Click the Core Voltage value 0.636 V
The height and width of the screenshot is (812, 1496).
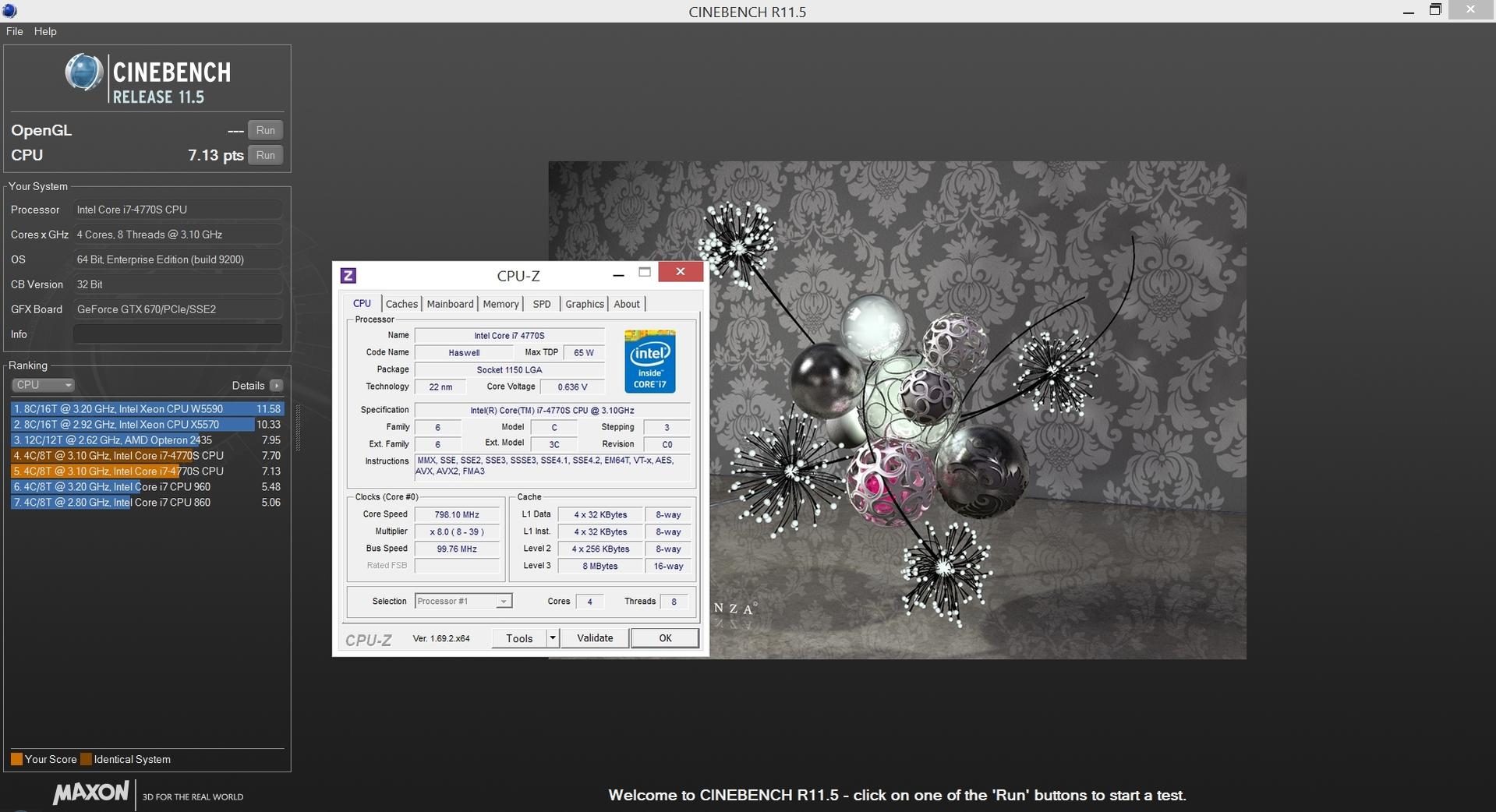click(x=572, y=387)
